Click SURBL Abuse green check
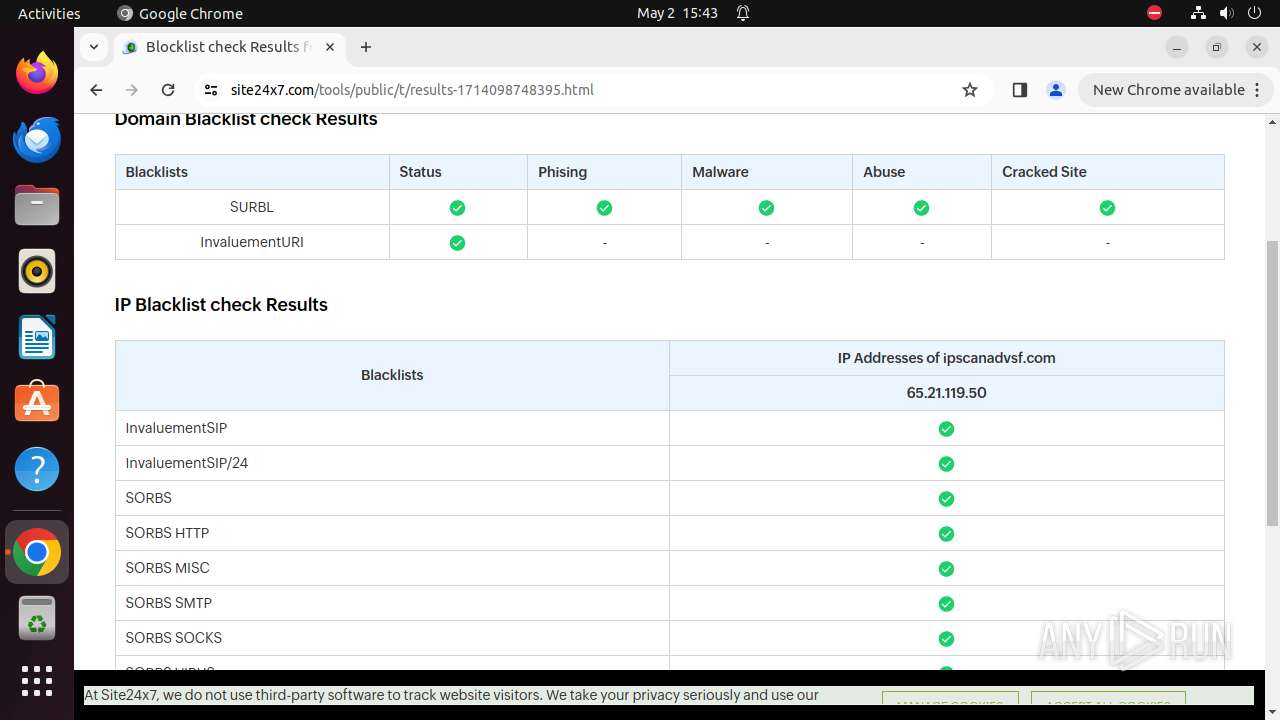This screenshot has width=1280, height=720. (921, 208)
